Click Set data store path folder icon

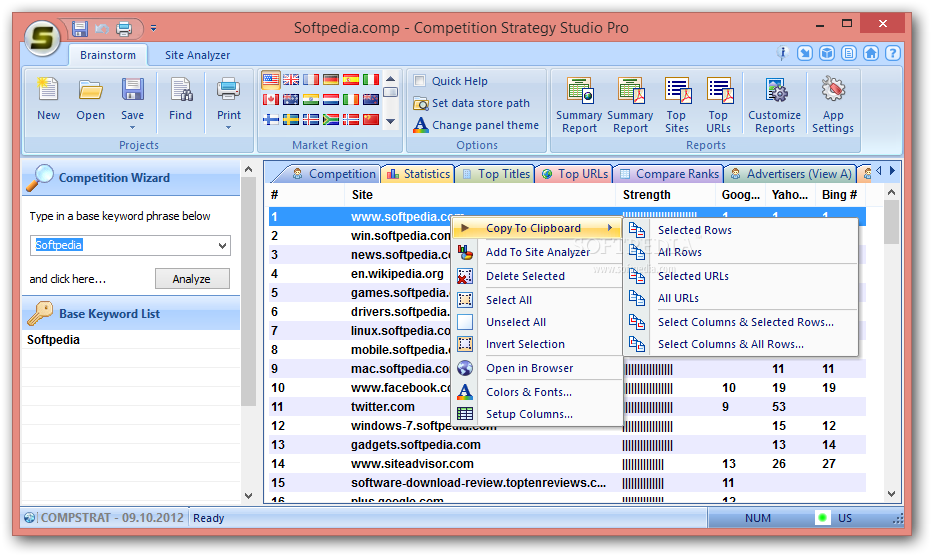coord(420,103)
